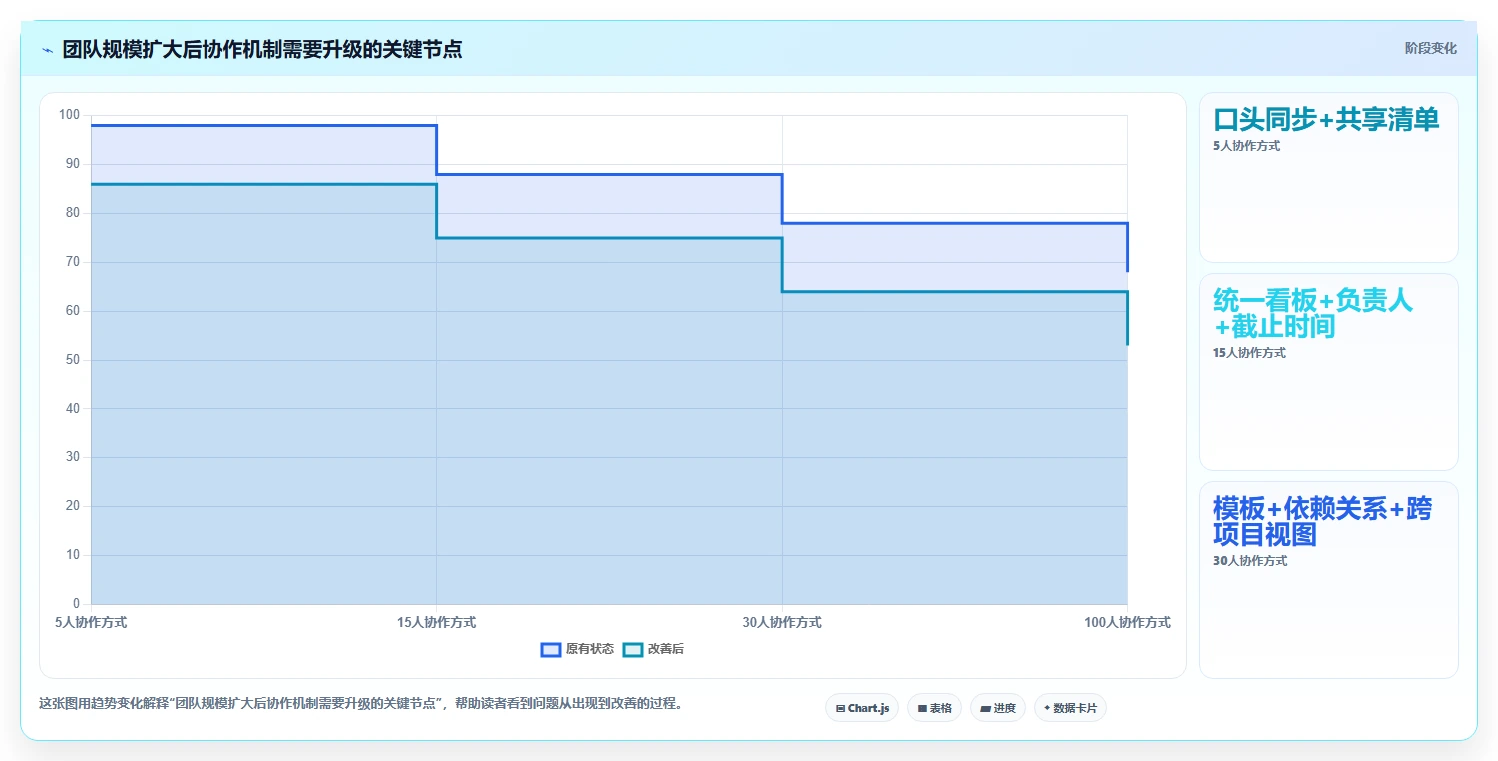This screenshot has height=761, width=1498.
Task: Toggle the 原有状态 legend item
Action: (x=577, y=649)
